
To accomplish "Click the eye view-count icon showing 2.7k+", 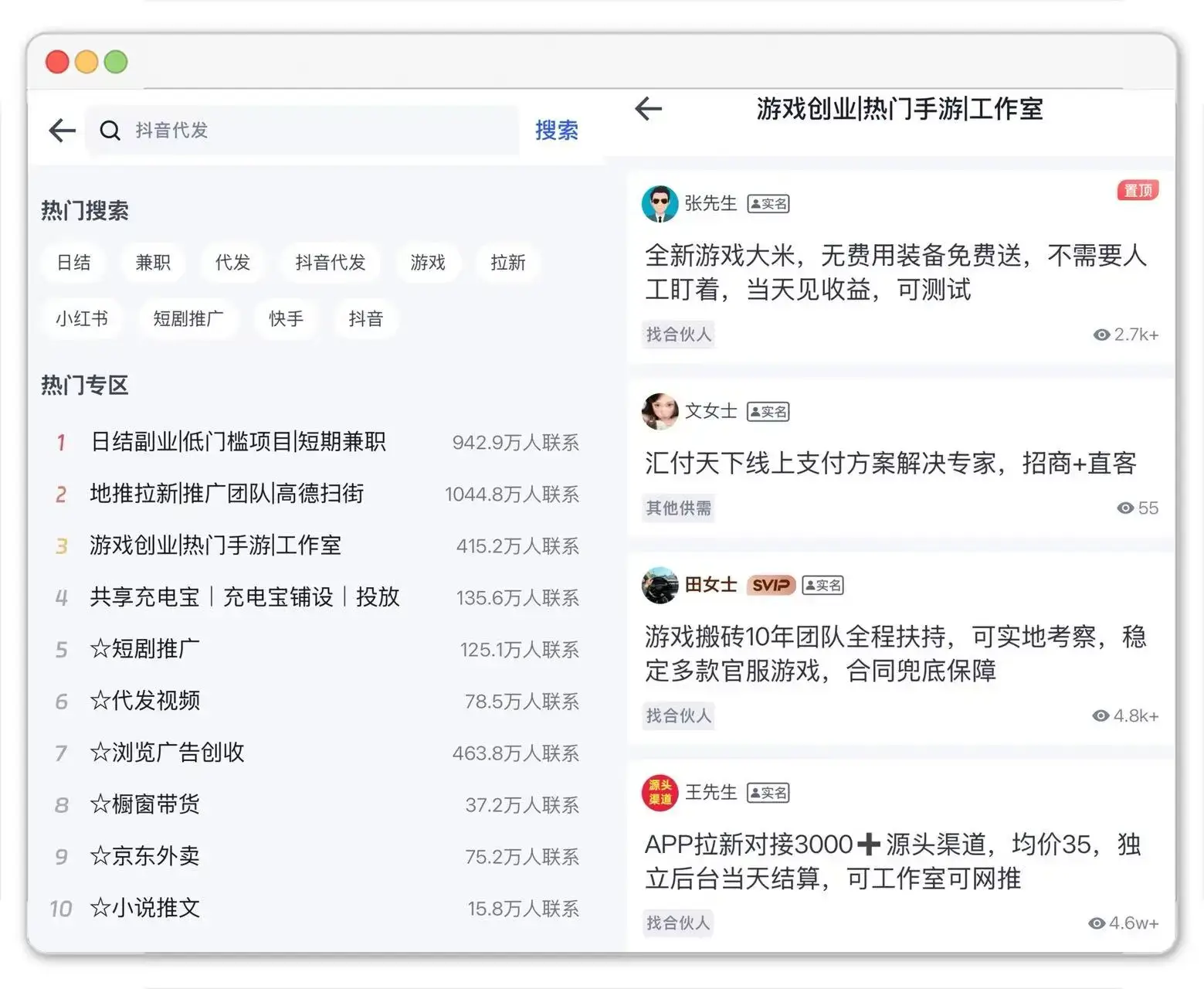I will point(1101,335).
